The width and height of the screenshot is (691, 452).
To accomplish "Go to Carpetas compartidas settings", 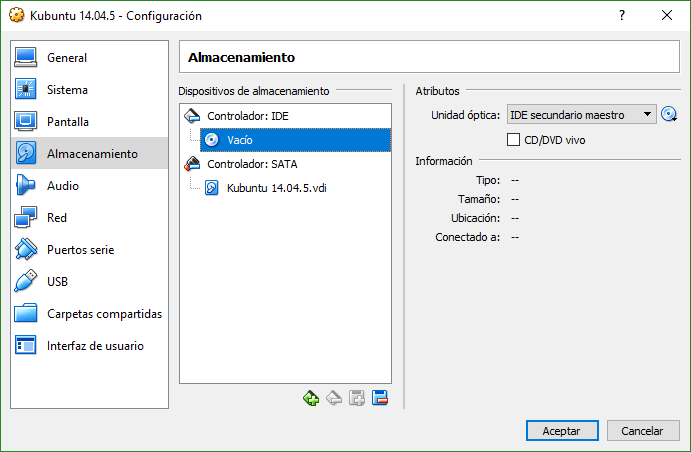I will [104, 314].
